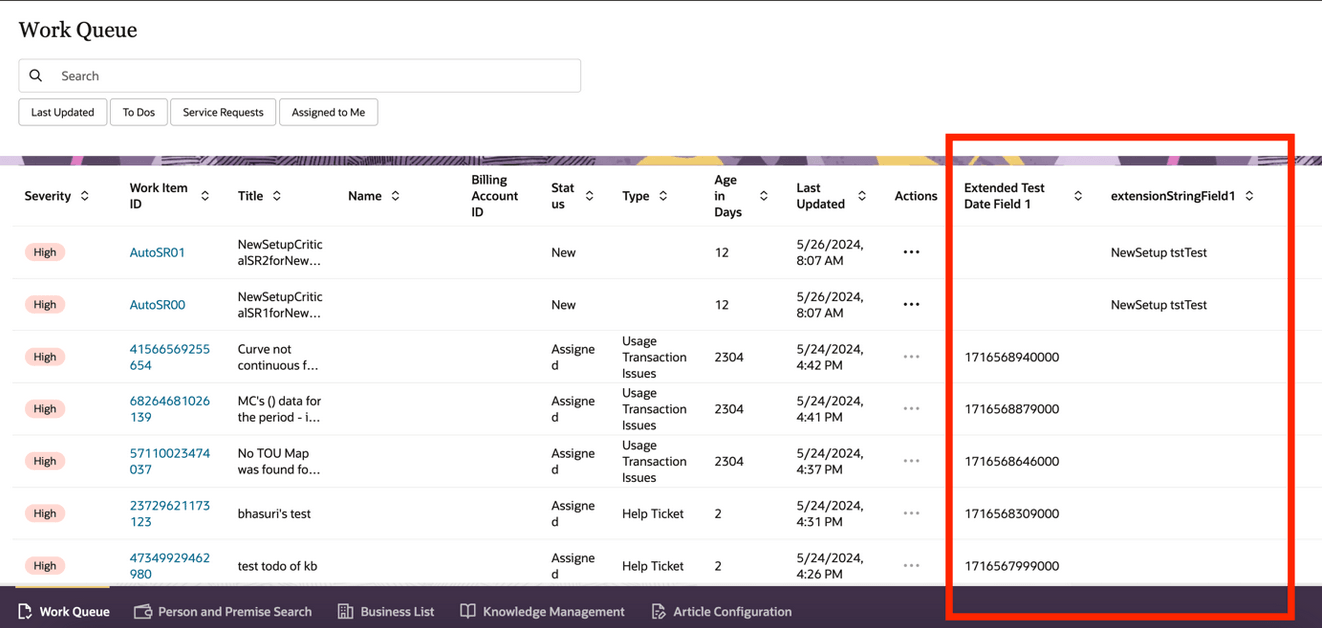
Task: Open the Actions ellipsis for bhasuri's test row
Action: point(911,513)
